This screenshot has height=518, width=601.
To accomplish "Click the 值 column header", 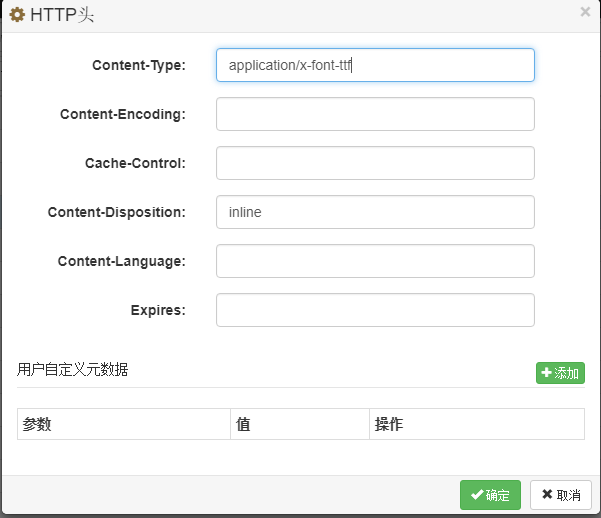I will pos(243,424).
